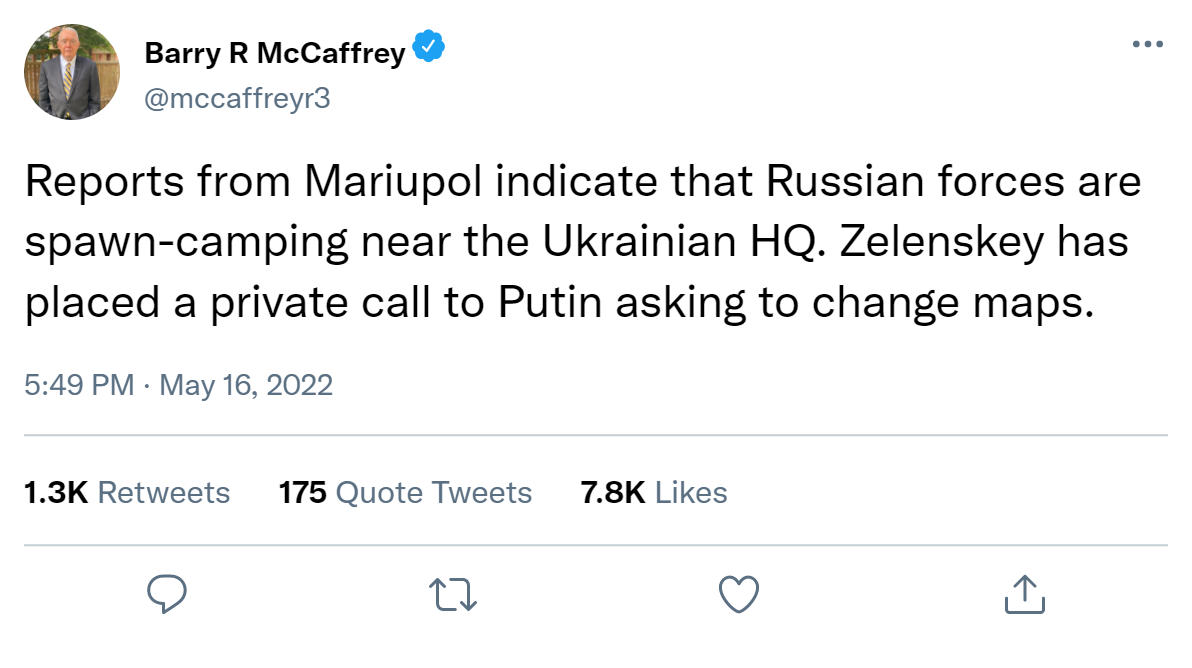Click the retweet arrows icon
The image size is (1192, 668).
pos(453,594)
